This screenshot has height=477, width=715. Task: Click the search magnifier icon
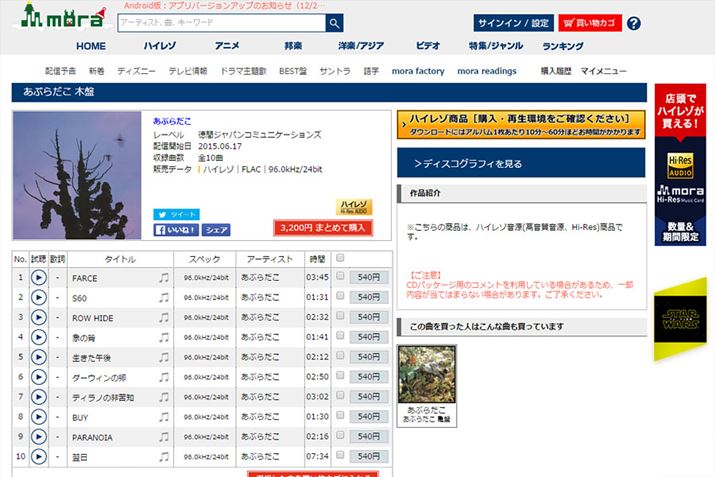point(333,23)
